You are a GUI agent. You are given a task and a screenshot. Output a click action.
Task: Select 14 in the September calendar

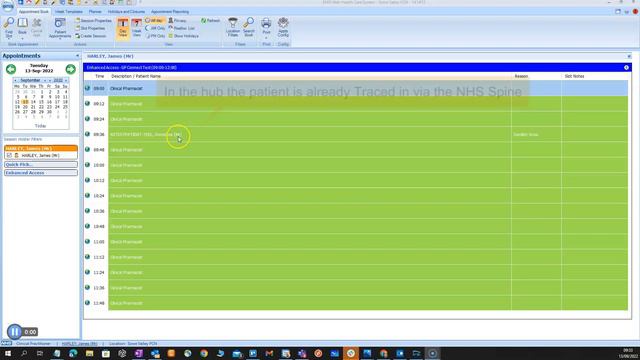(x=33, y=102)
